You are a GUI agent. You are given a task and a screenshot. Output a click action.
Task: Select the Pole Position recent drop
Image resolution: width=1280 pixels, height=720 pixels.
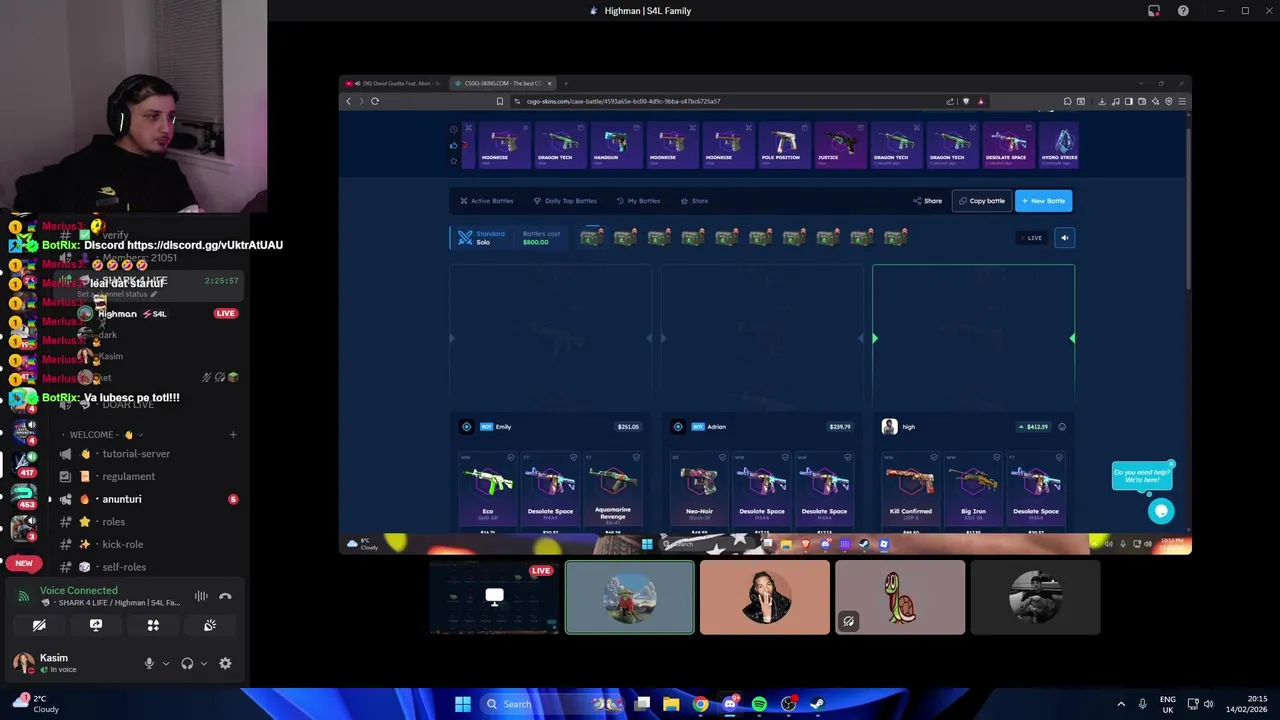click(x=783, y=145)
